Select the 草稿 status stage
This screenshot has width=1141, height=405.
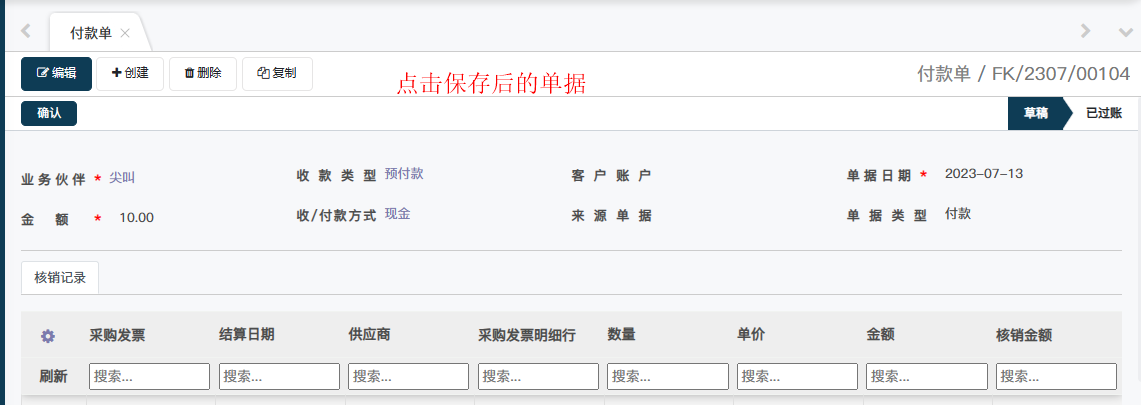(x=1035, y=113)
